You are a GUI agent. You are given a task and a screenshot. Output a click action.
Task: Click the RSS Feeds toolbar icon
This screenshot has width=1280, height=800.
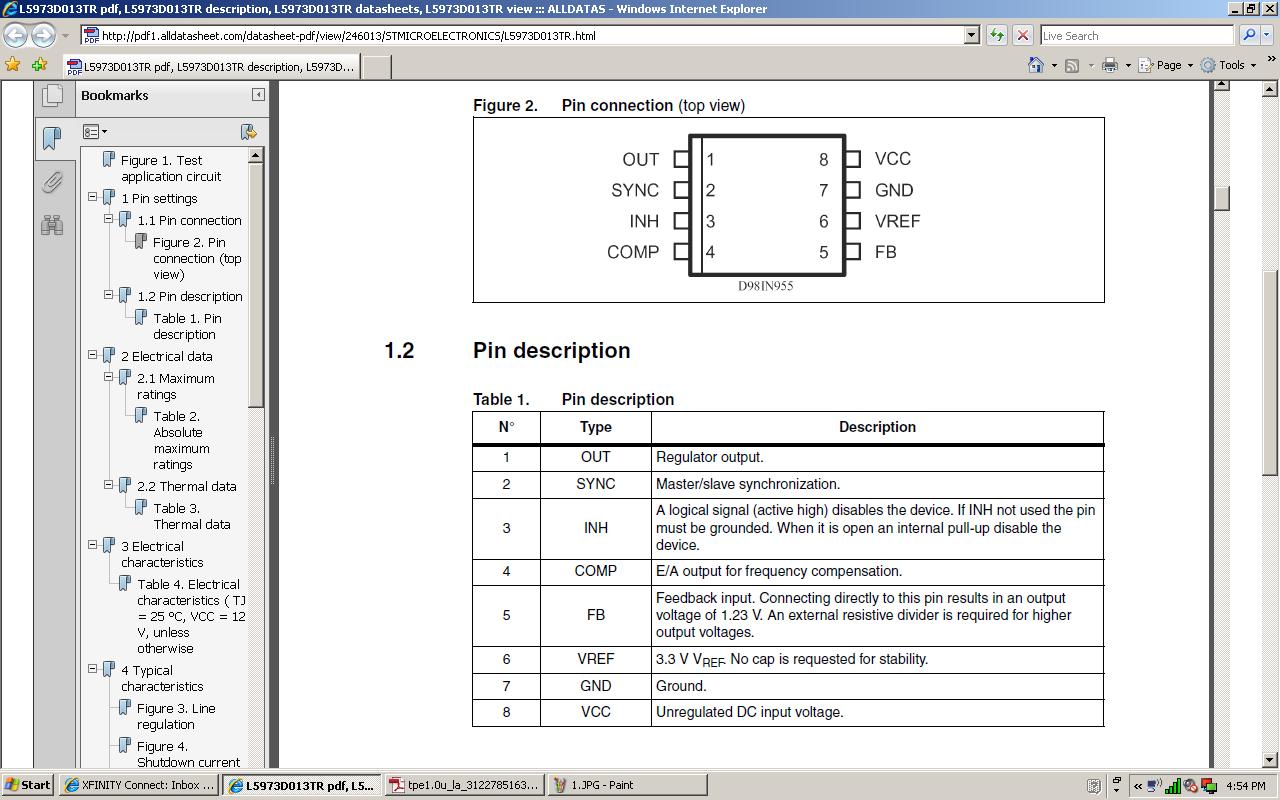pyautogui.click(x=1072, y=65)
